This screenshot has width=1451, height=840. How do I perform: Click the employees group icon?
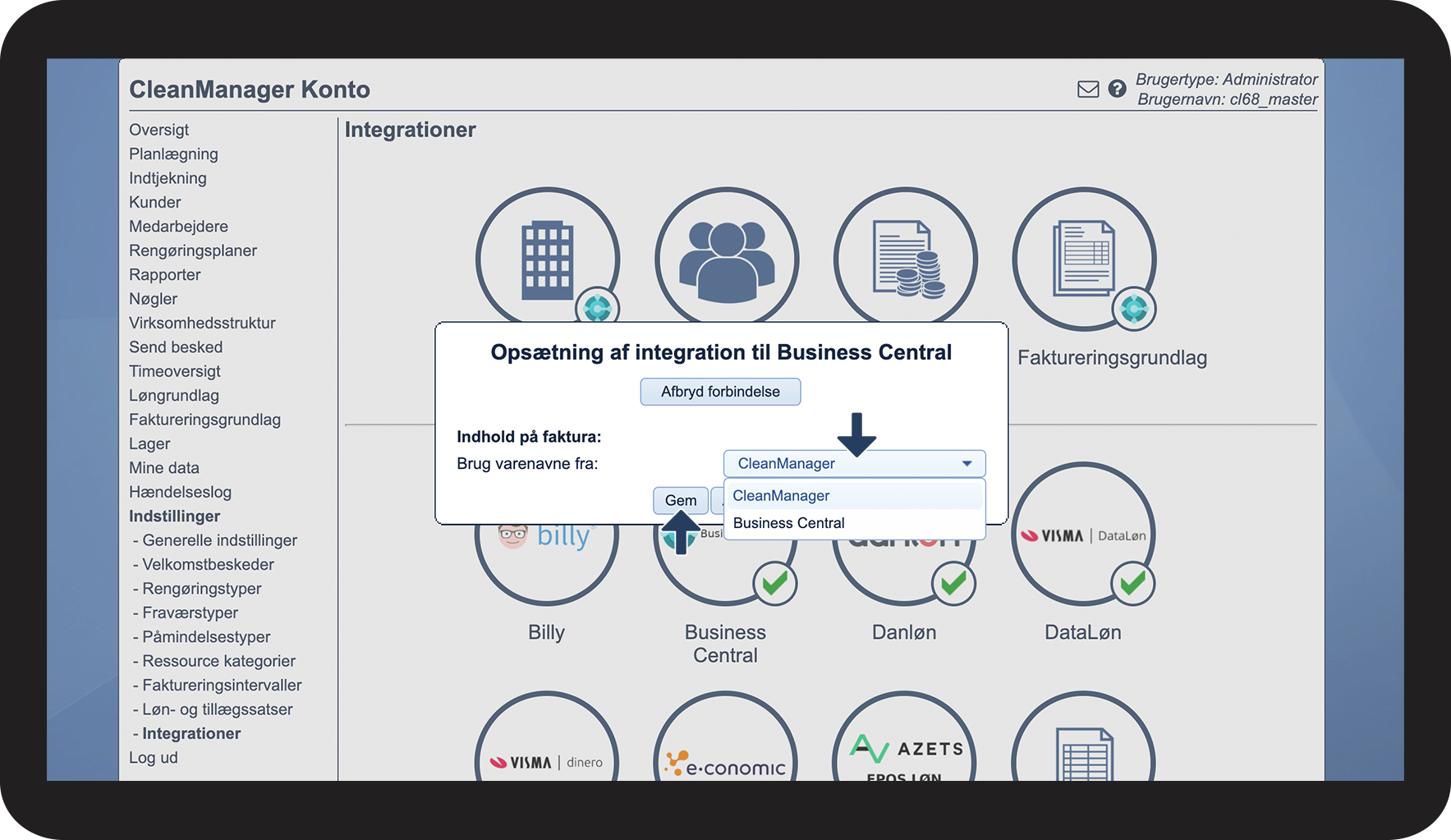tap(726, 259)
